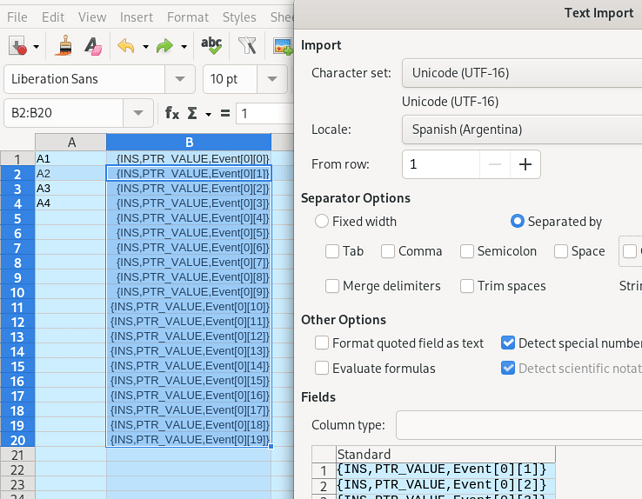Click cell {INS,PTR_VALUE,Event[0][0]}
The width and height of the screenshot is (642, 499).
tap(189, 158)
